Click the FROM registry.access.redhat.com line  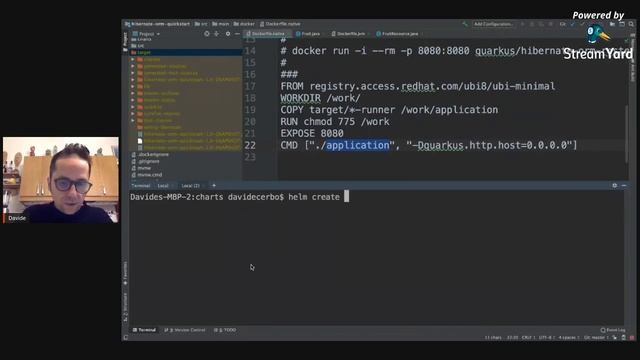[x=418, y=87]
